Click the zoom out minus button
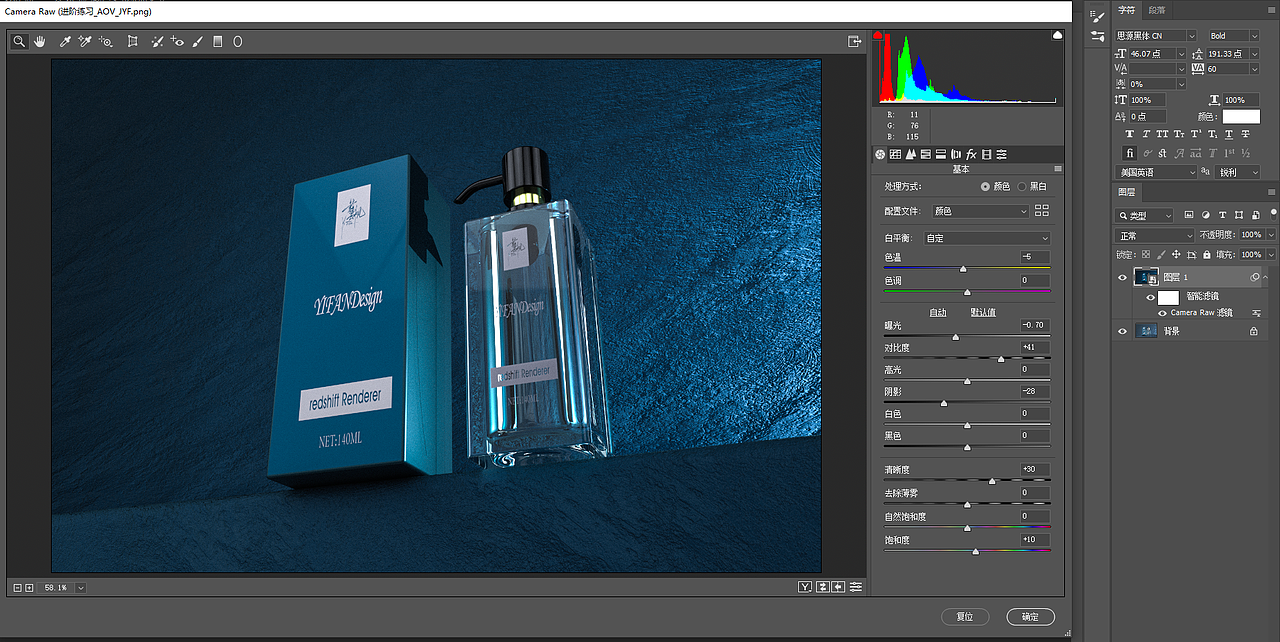 (x=18, y=588)
